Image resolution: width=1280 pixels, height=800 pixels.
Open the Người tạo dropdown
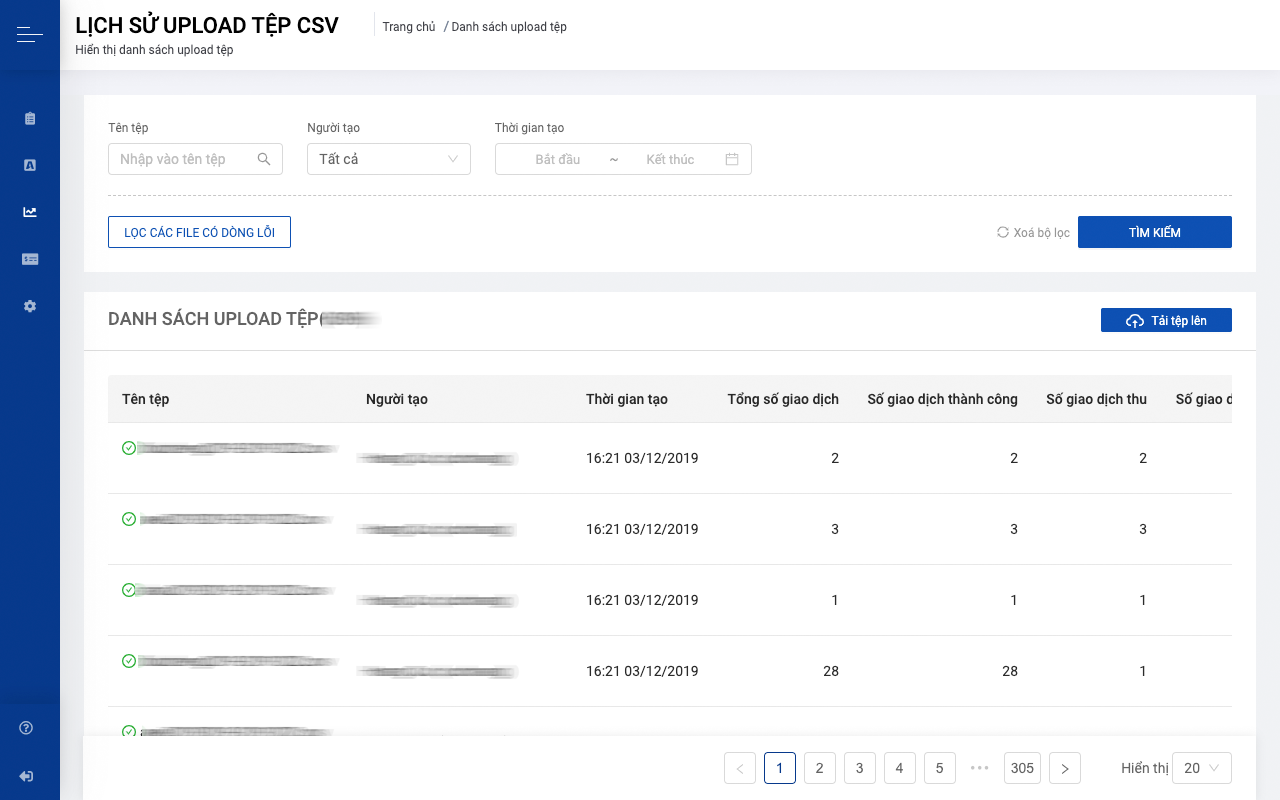click(x=389, y=159)
